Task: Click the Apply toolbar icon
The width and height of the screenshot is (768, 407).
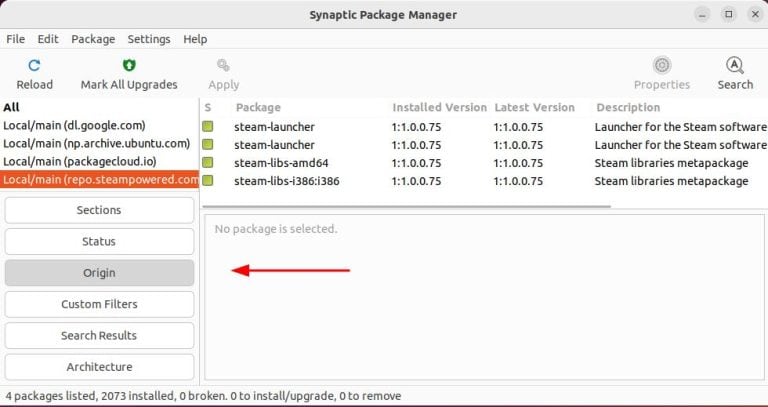Action: tap(223, 66)
